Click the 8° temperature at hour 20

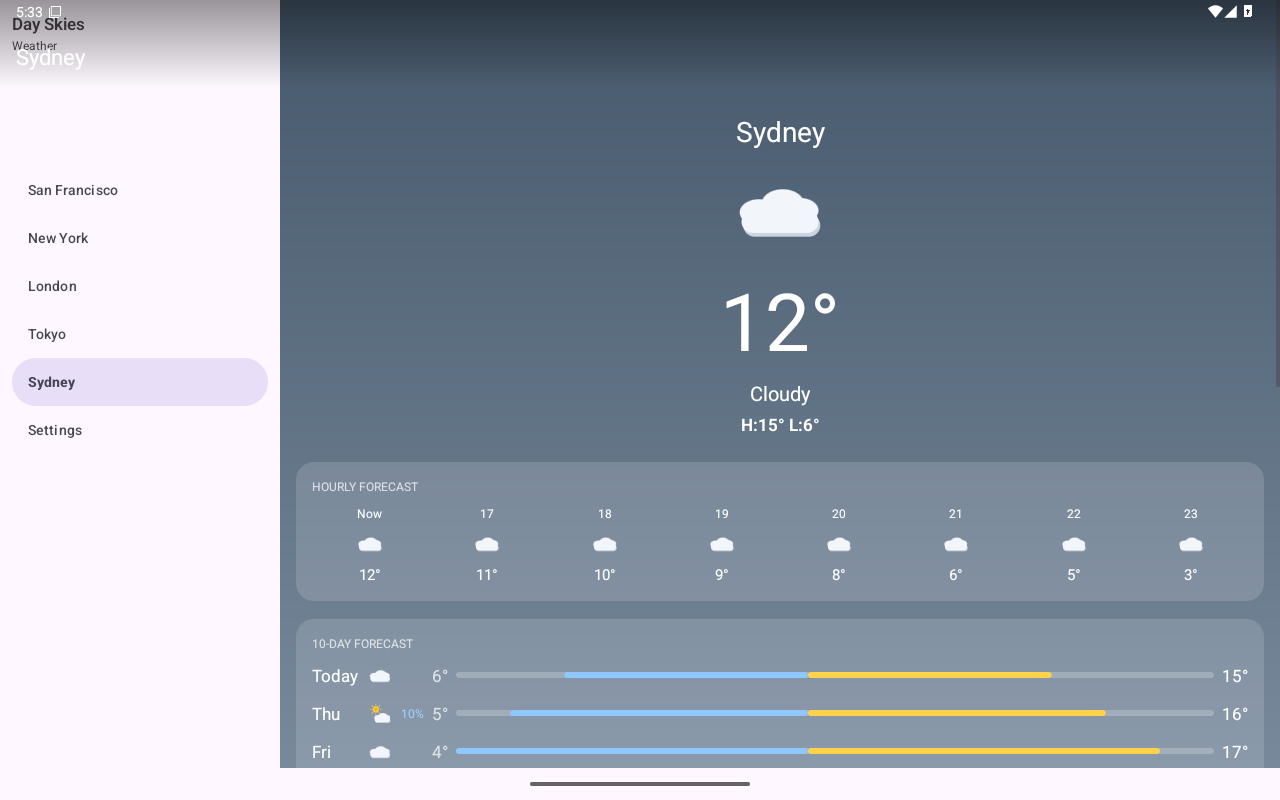839,575
